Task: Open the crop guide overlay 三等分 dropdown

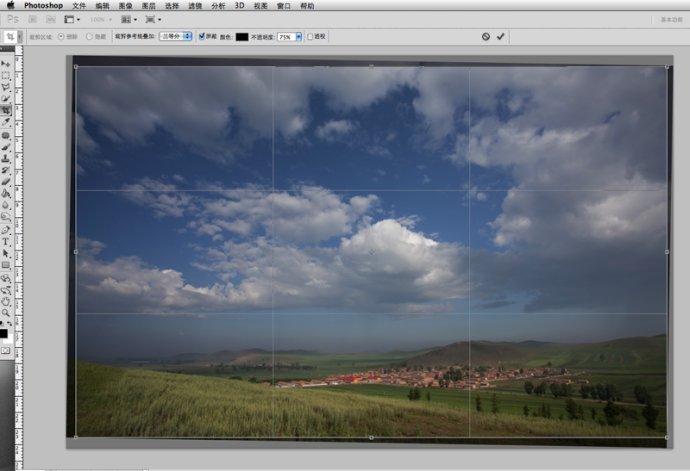Action: [176, 36]
